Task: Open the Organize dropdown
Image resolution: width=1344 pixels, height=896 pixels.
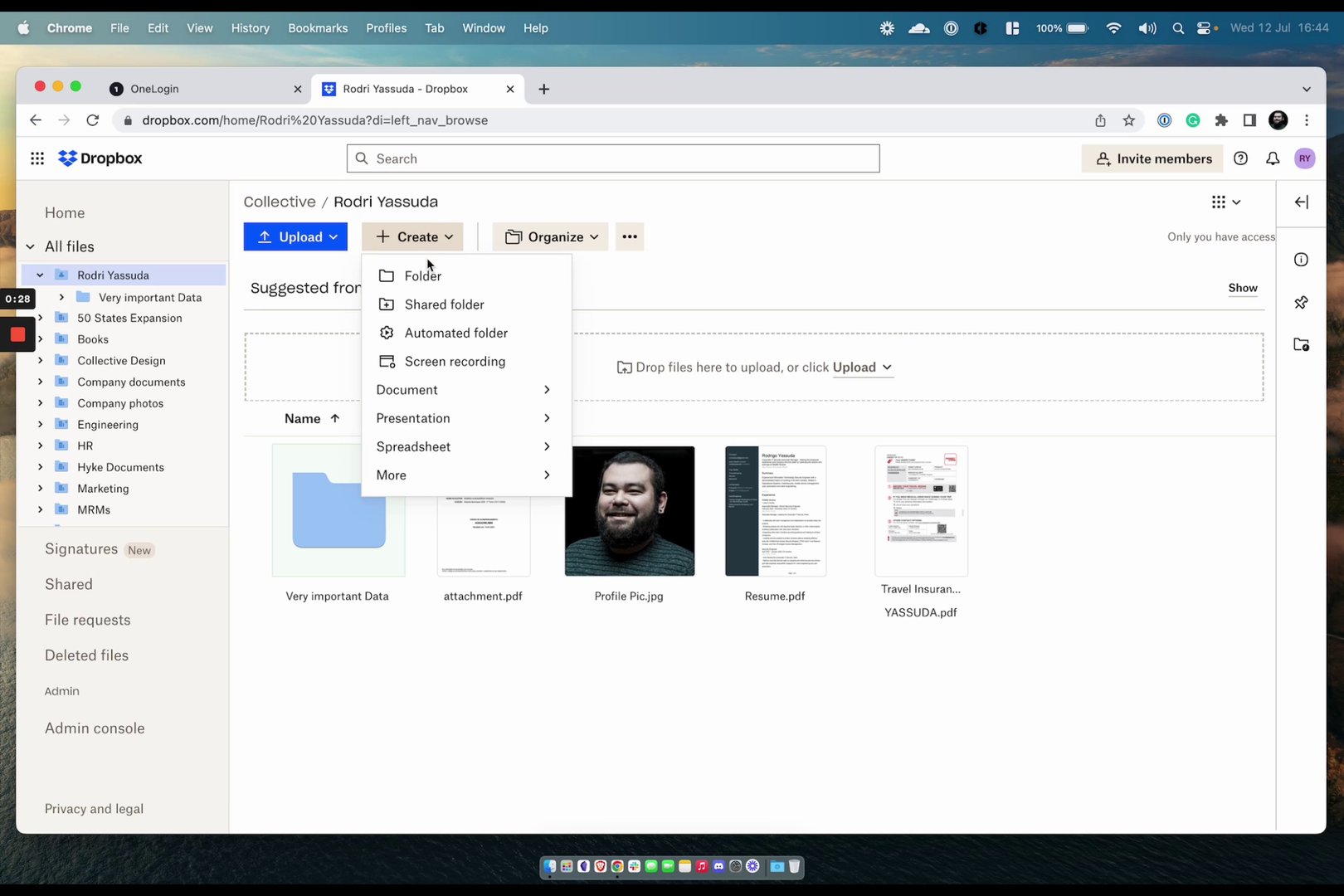Action: coord(549,236)
